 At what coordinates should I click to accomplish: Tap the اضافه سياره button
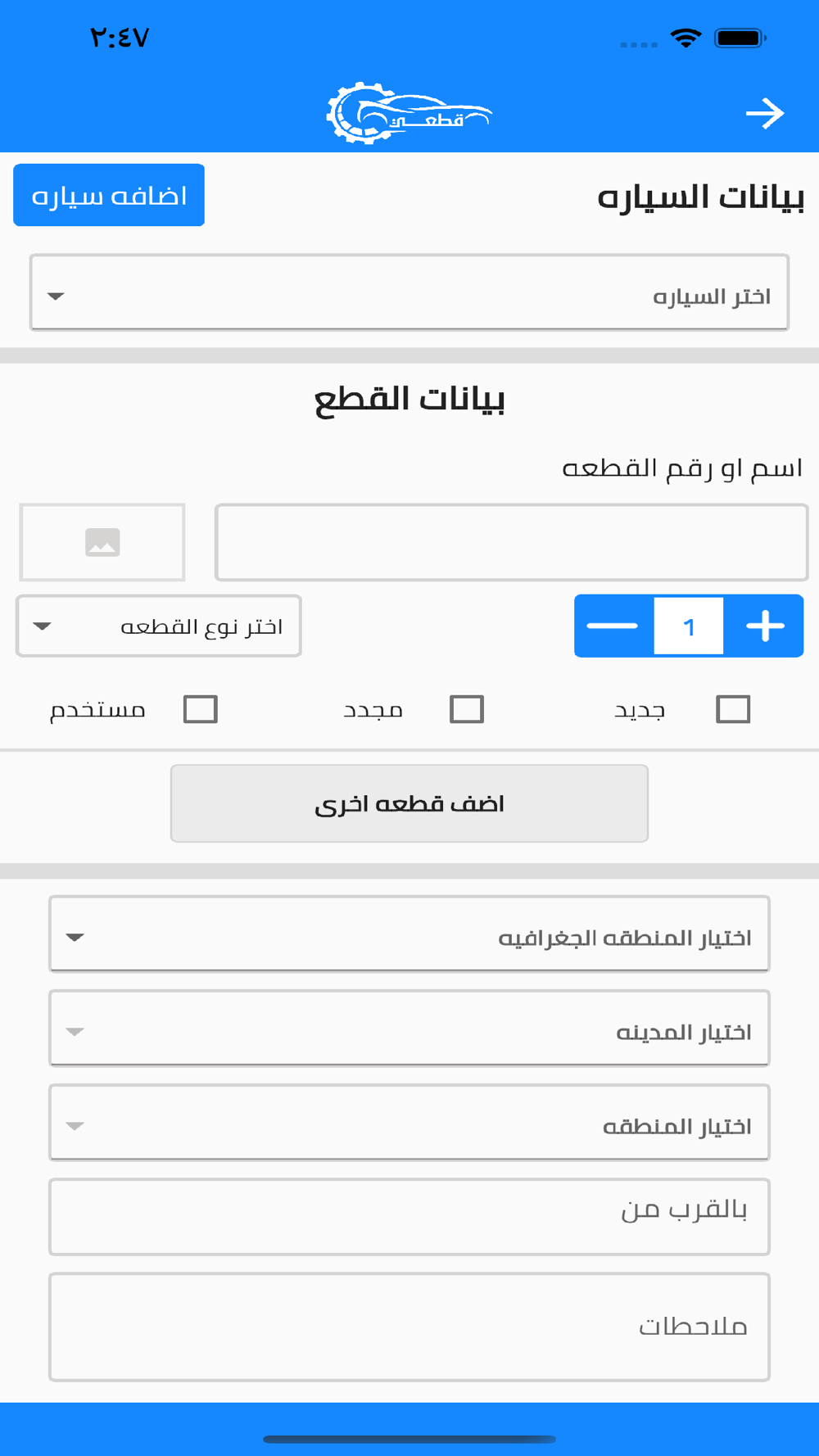(x=109, y=195)
